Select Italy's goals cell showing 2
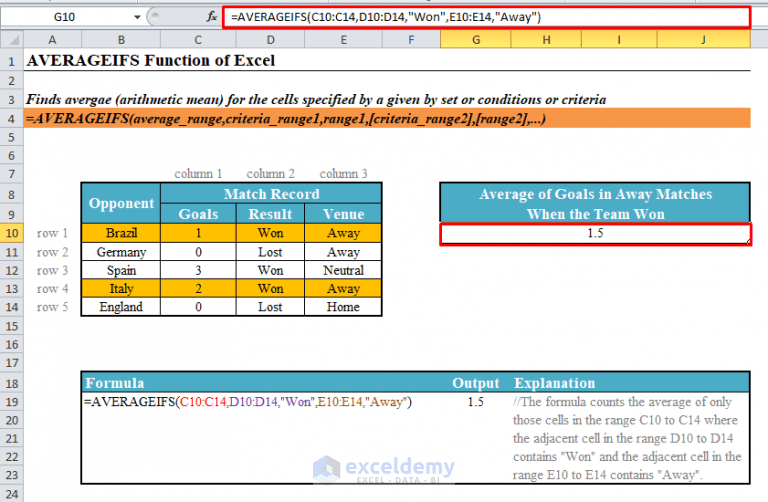768x502 pixels. tap(198, 289)
